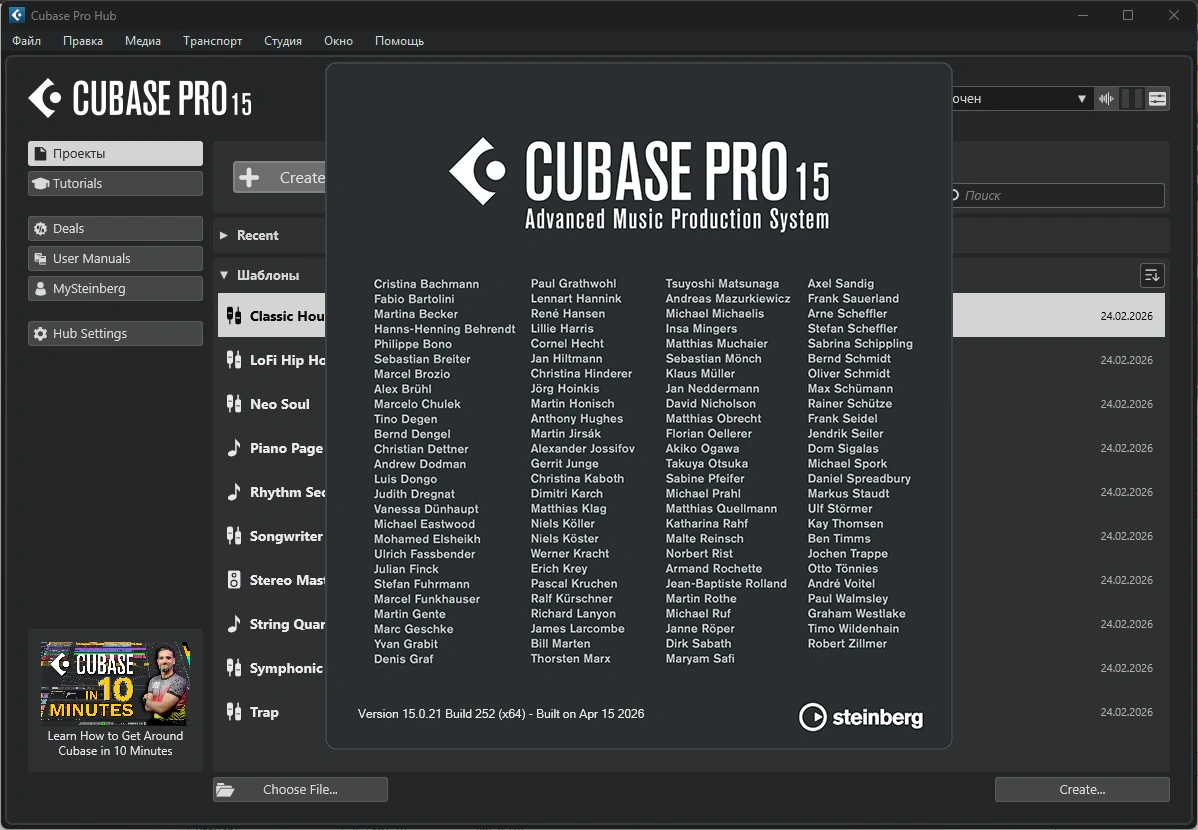Click the mixer icon beside Classic House
The image size is (1198, 830).
(234, 315)
